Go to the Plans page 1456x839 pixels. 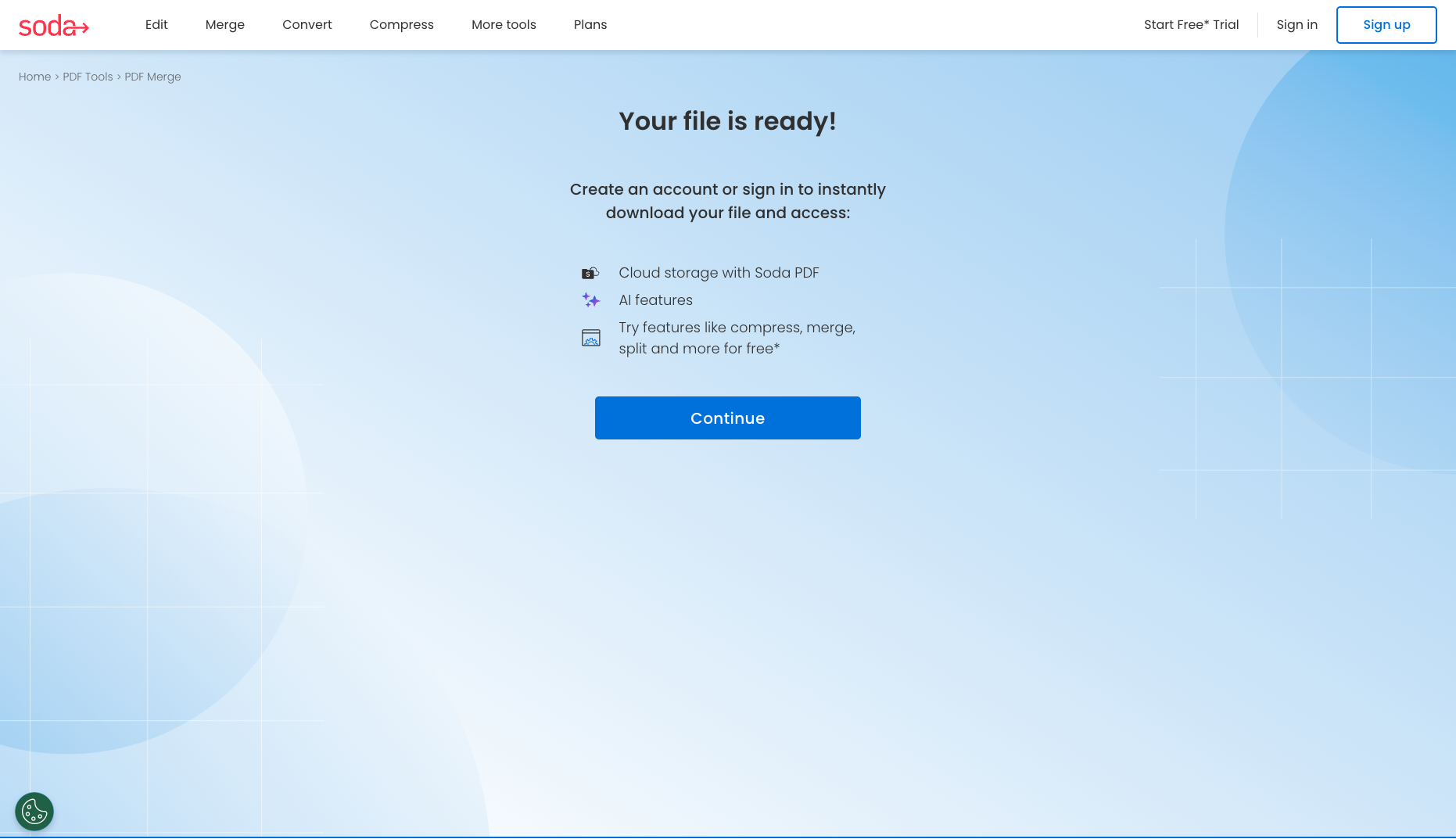590,25
